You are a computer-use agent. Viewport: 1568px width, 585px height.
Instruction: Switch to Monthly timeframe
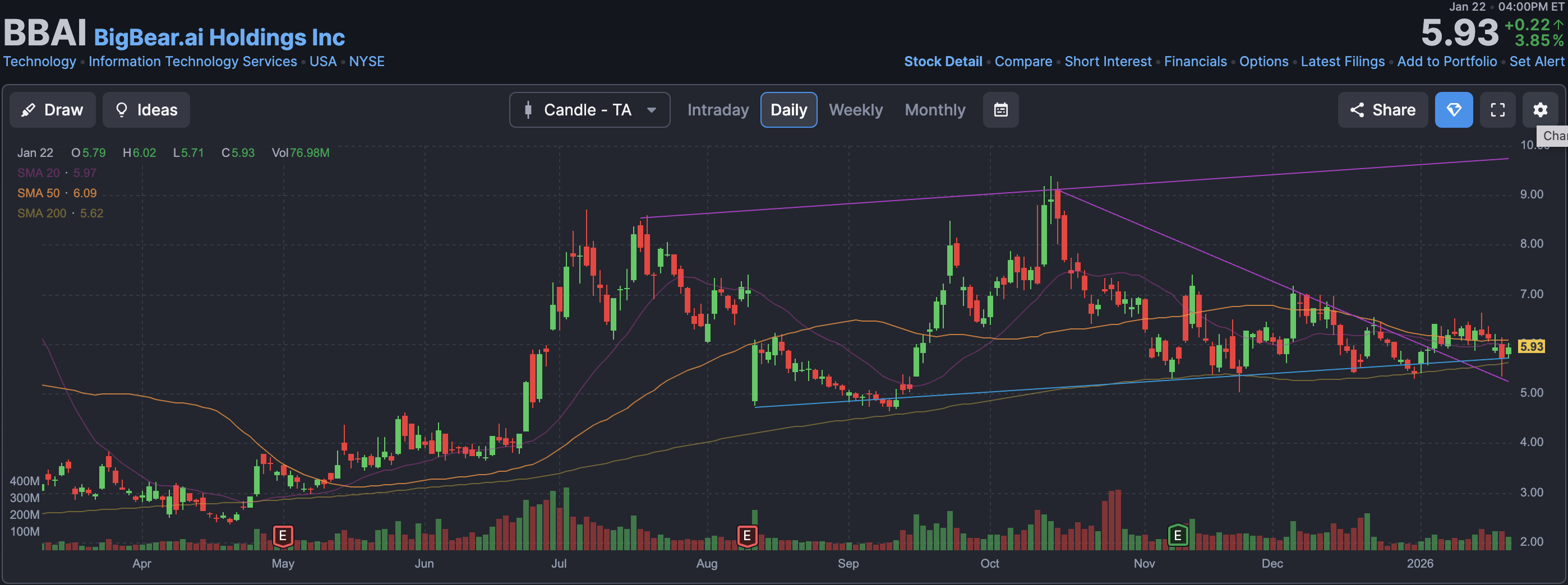pos(935,110)
